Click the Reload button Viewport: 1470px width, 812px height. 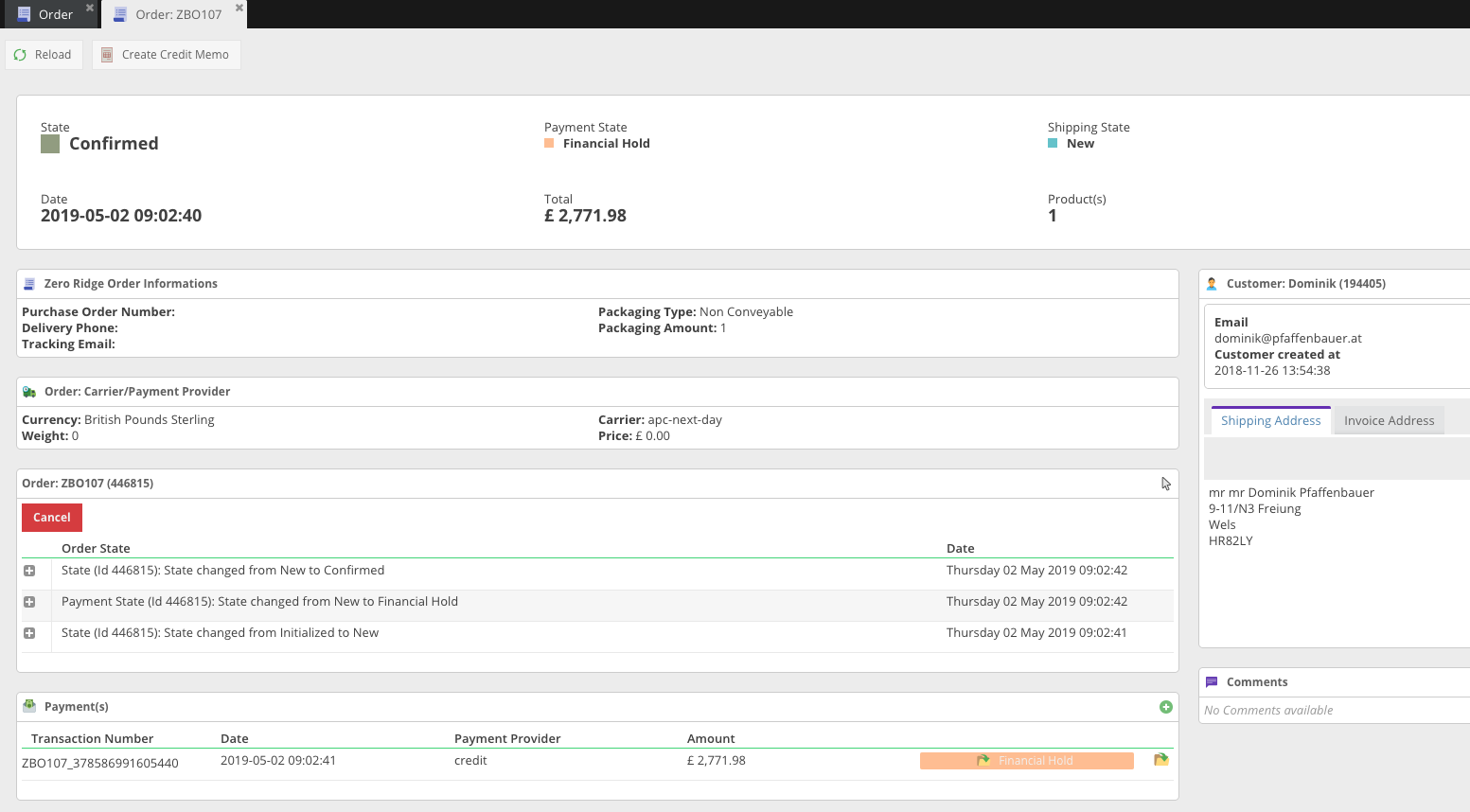(x=44, y=55)
